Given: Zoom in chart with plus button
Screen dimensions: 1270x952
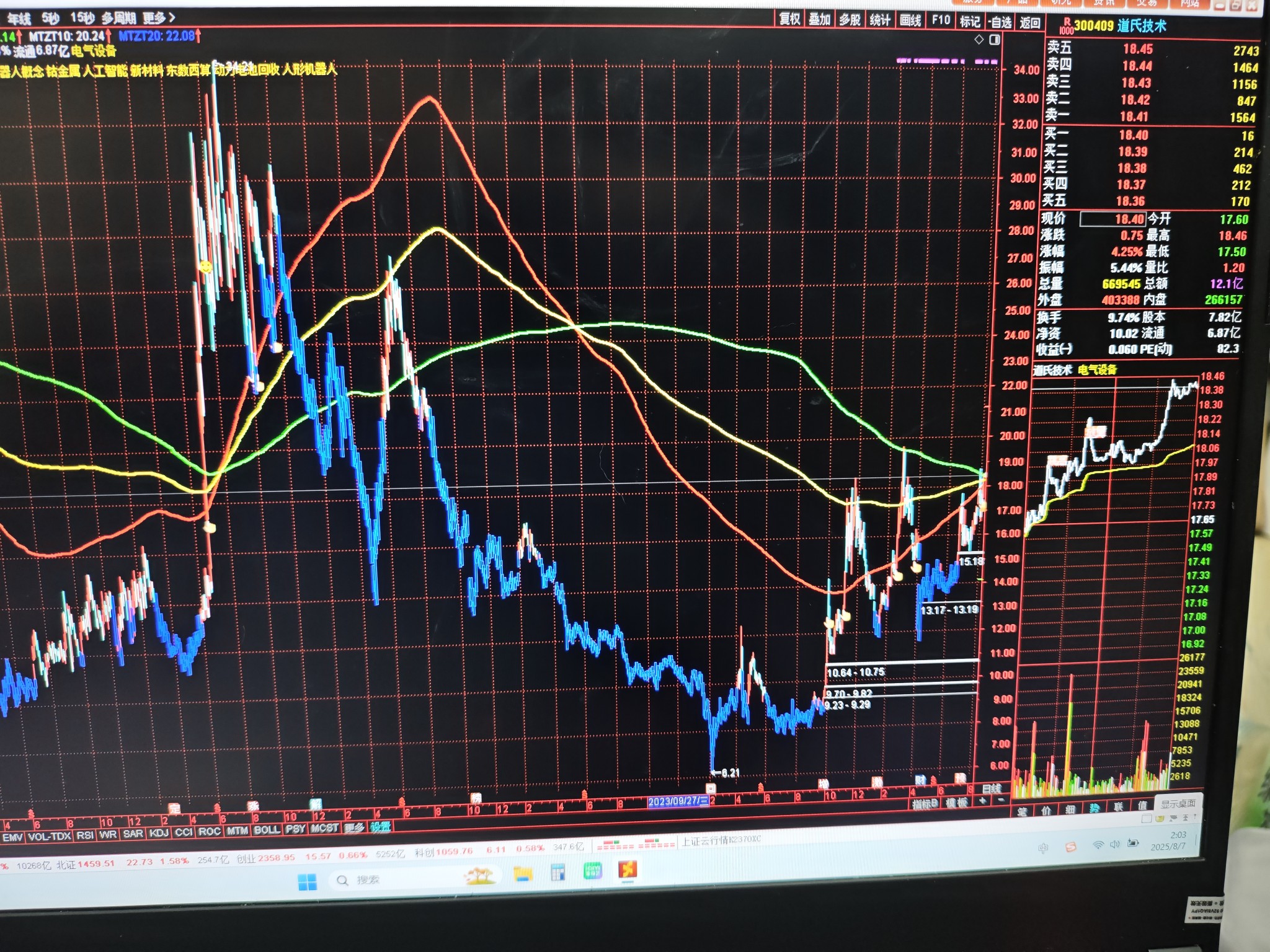Looking at the screenshot, I should (983, 801).
